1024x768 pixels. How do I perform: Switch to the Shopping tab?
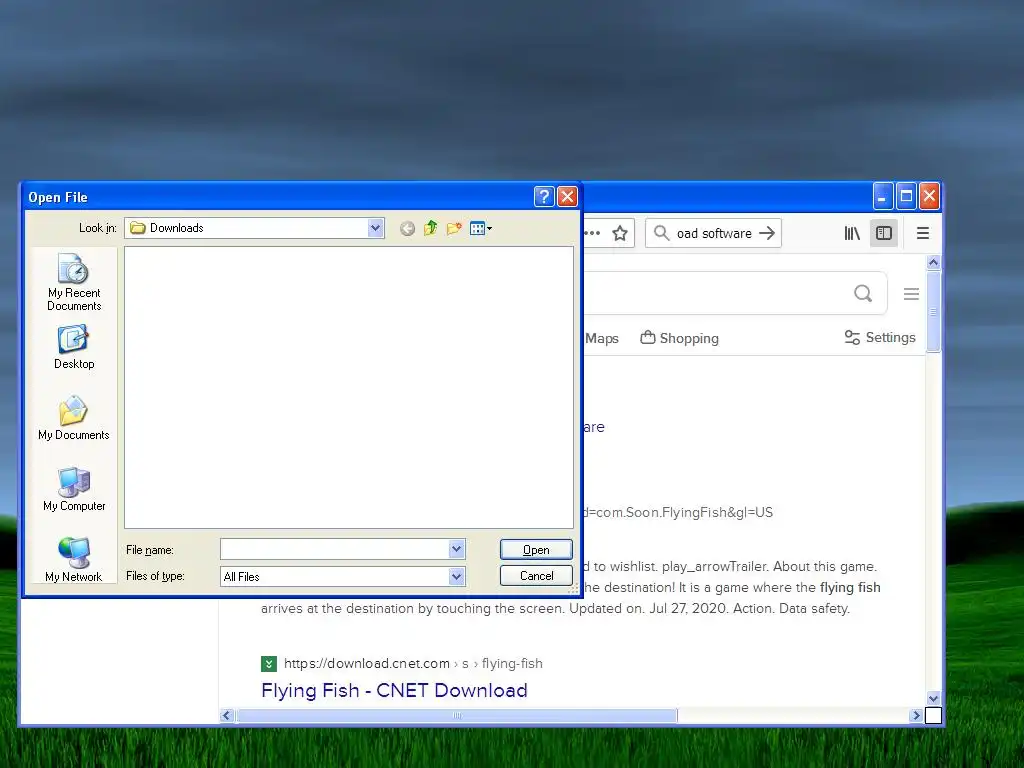(679, 338)
